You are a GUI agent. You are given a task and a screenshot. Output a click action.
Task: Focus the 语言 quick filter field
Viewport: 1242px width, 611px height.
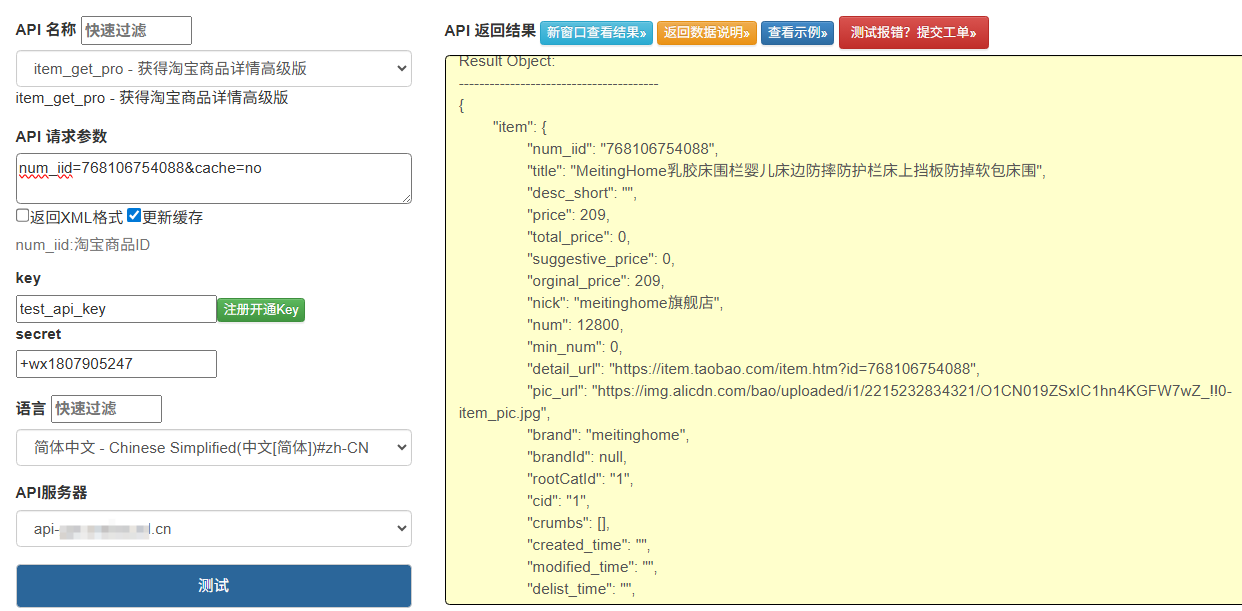(106, 408)
